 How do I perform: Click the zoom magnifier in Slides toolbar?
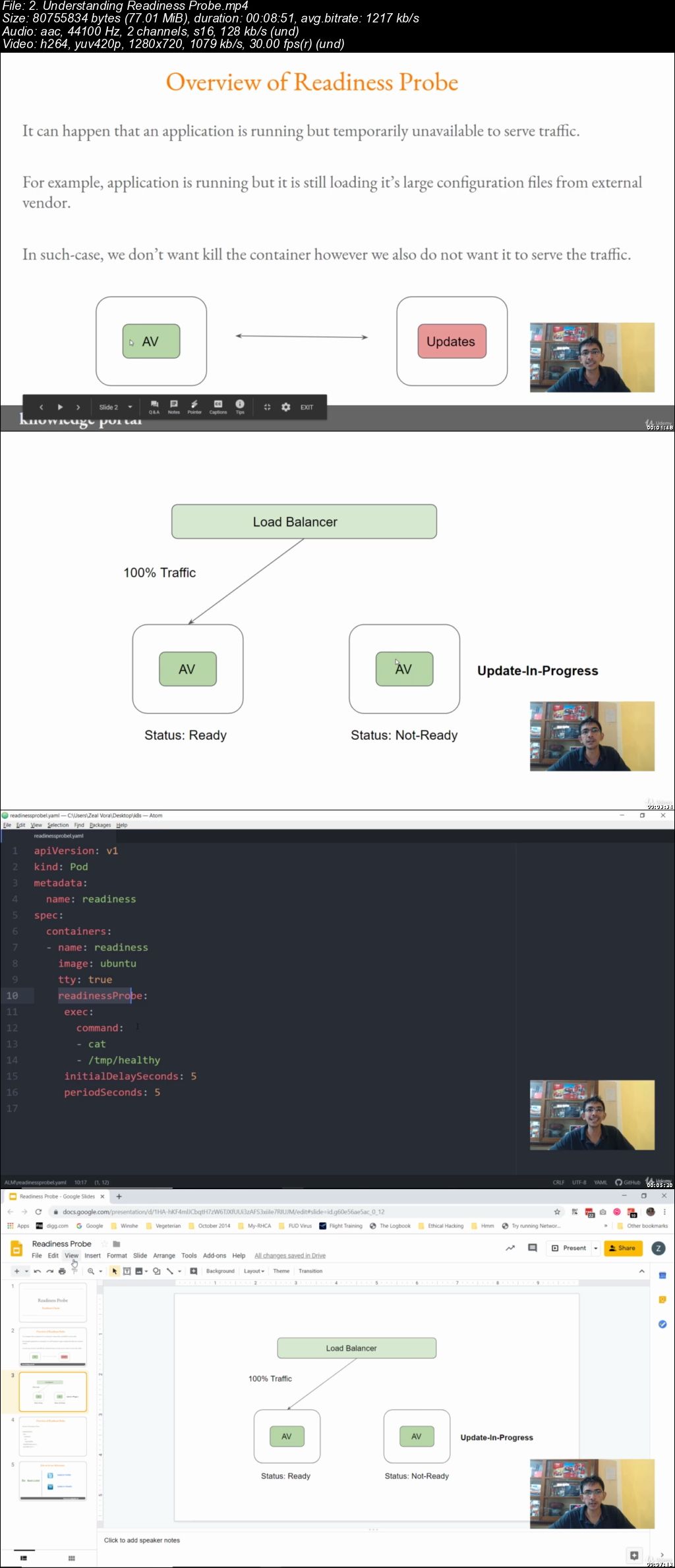91,1271
